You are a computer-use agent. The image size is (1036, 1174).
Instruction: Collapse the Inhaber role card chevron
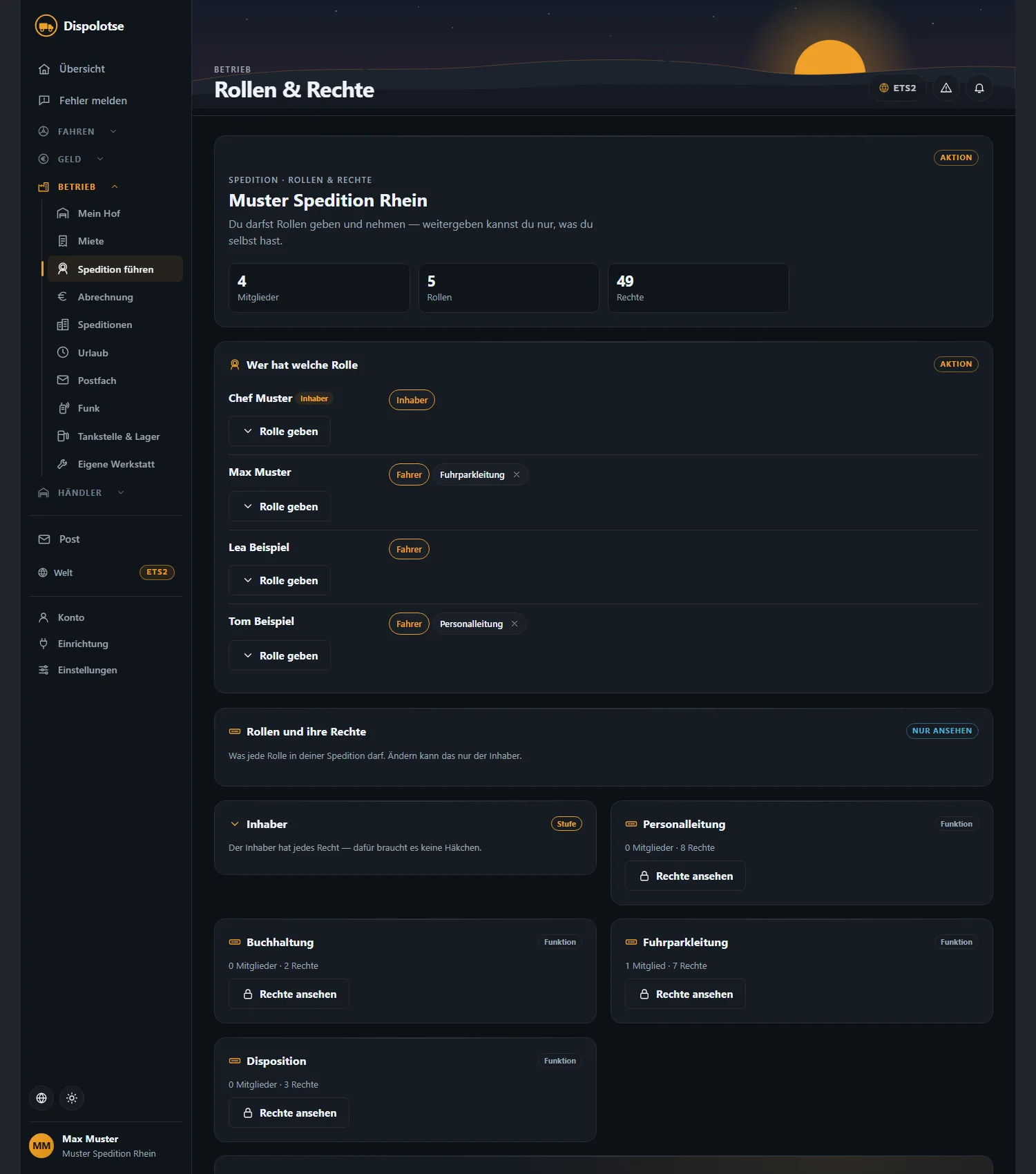point(235,824)
